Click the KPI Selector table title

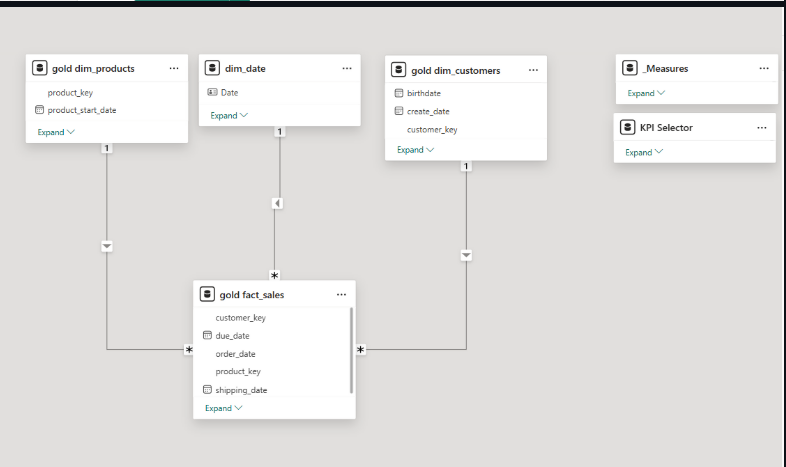[666, 128]
